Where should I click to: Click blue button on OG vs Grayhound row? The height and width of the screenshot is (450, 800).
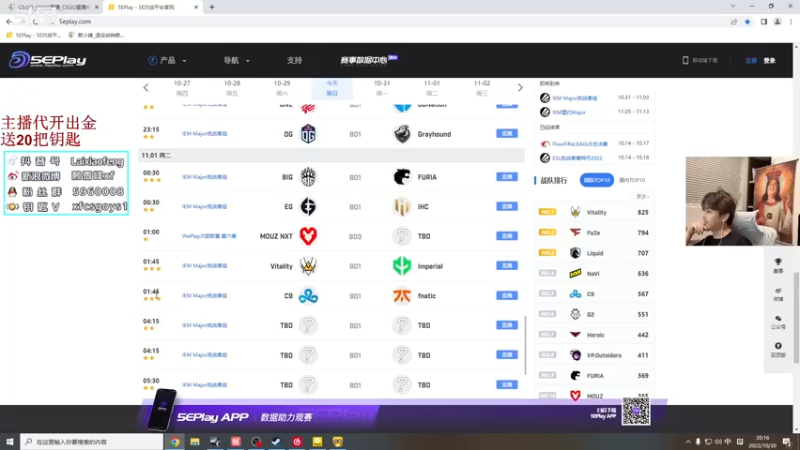coord(507,134)
